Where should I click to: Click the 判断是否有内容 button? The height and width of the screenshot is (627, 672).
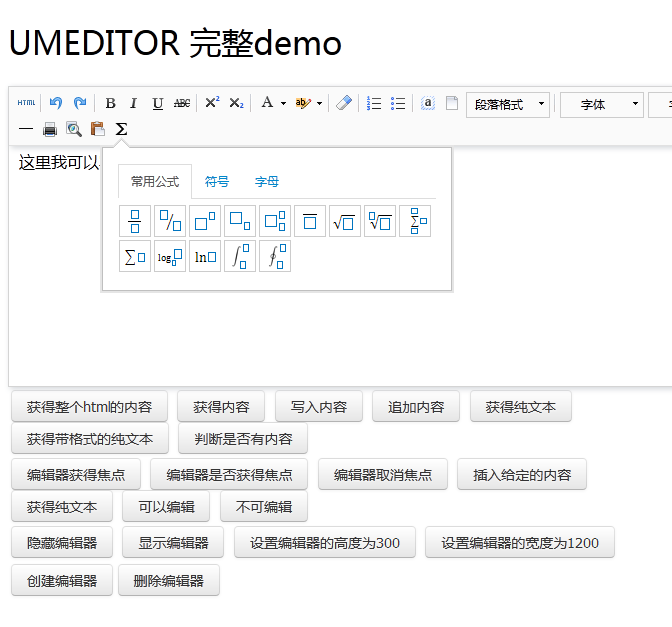(243, 438)
